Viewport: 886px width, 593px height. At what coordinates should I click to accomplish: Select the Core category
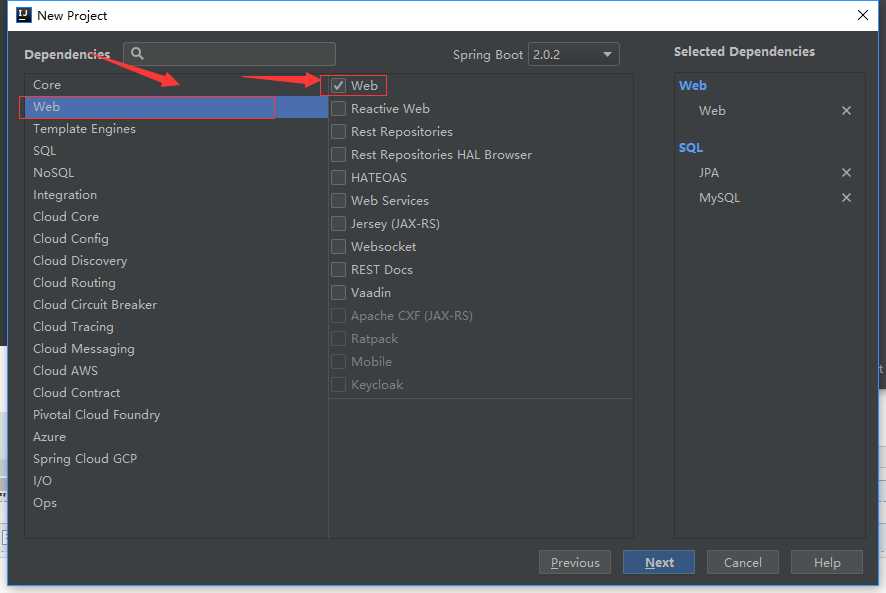(176, 85)
